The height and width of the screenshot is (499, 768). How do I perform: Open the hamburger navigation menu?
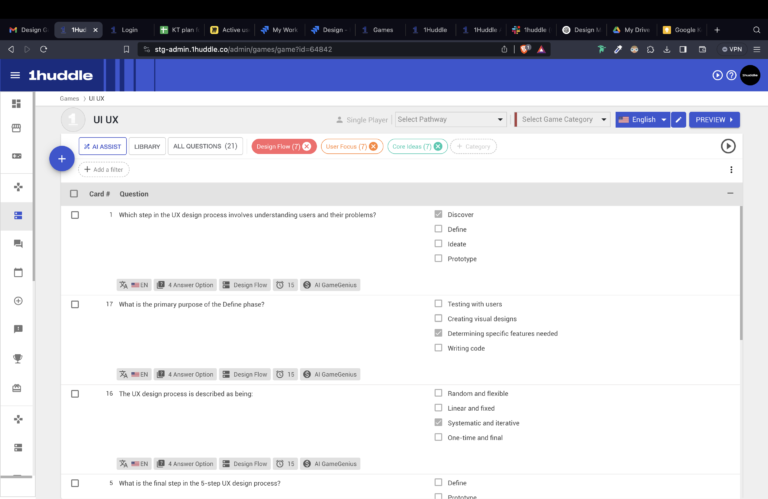click(x=15, y=75)
